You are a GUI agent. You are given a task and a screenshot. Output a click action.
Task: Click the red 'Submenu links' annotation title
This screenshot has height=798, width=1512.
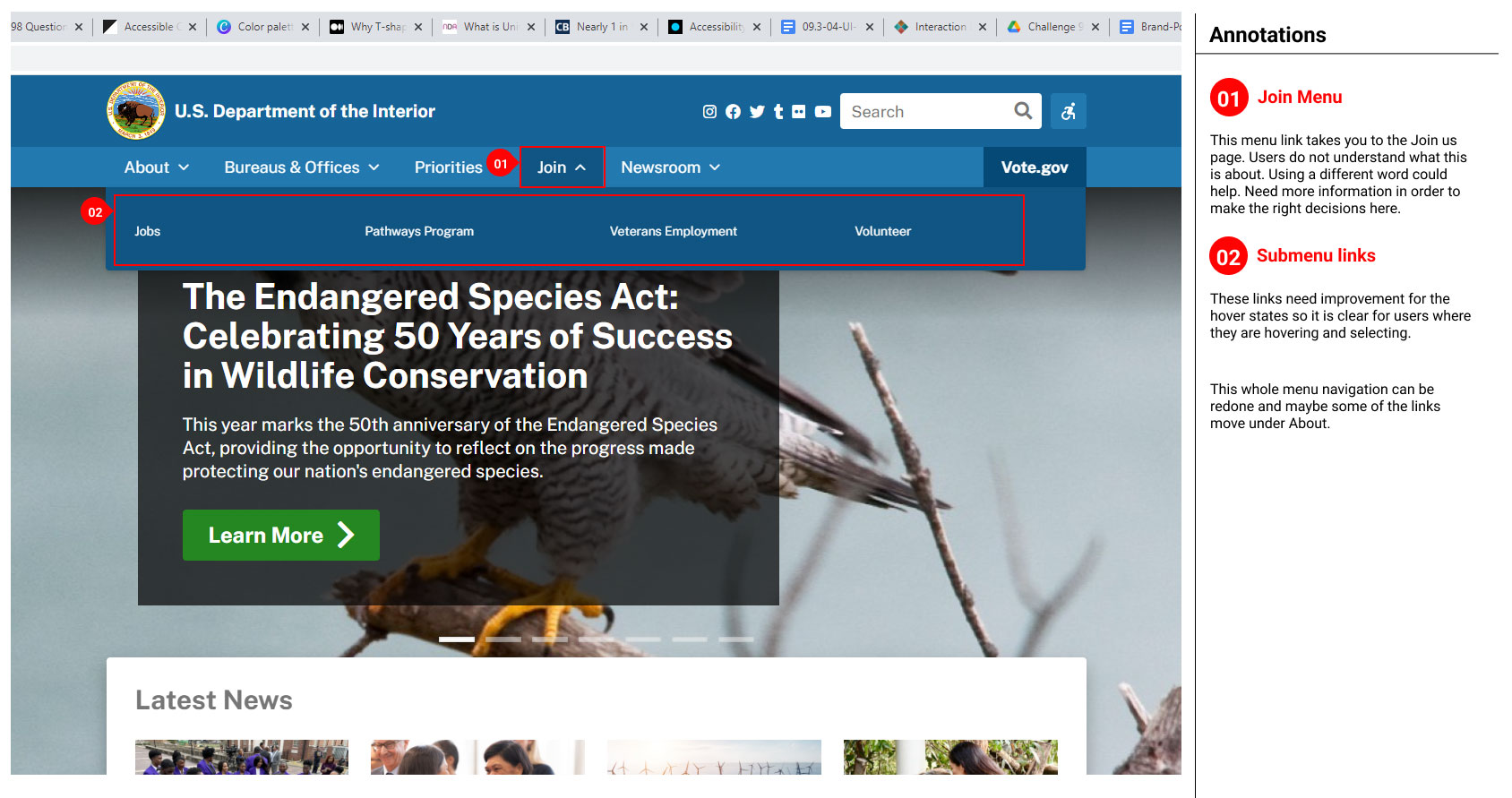[x=1316, y=255]
